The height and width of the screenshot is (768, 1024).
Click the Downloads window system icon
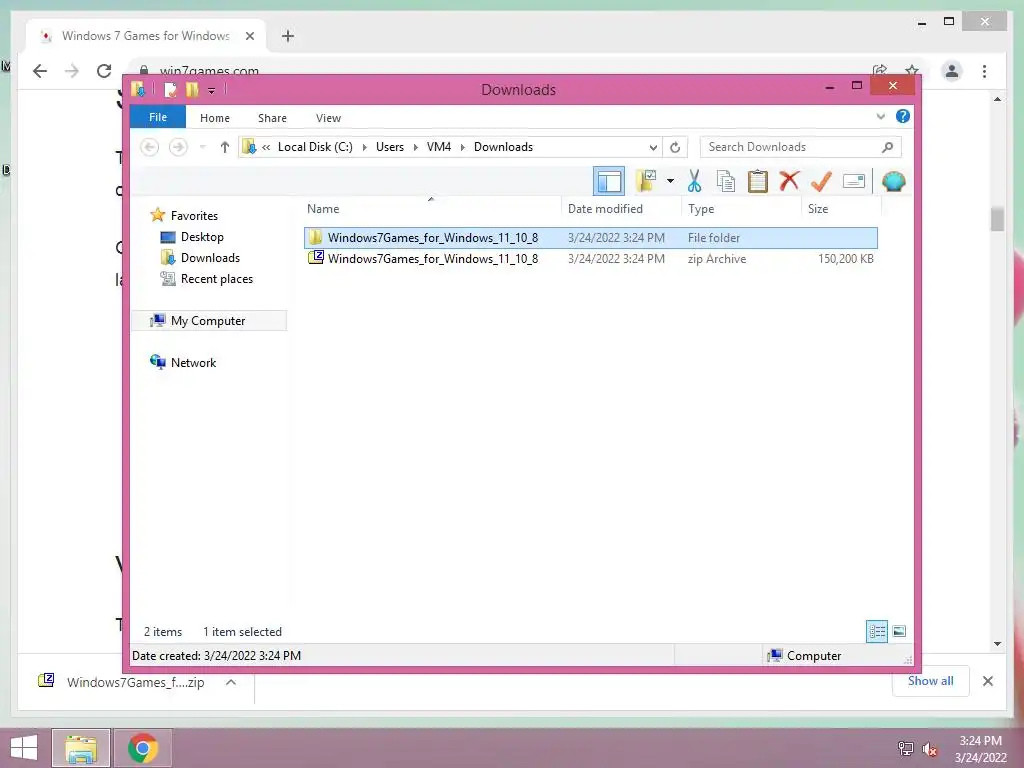click(x=138, y=89)
